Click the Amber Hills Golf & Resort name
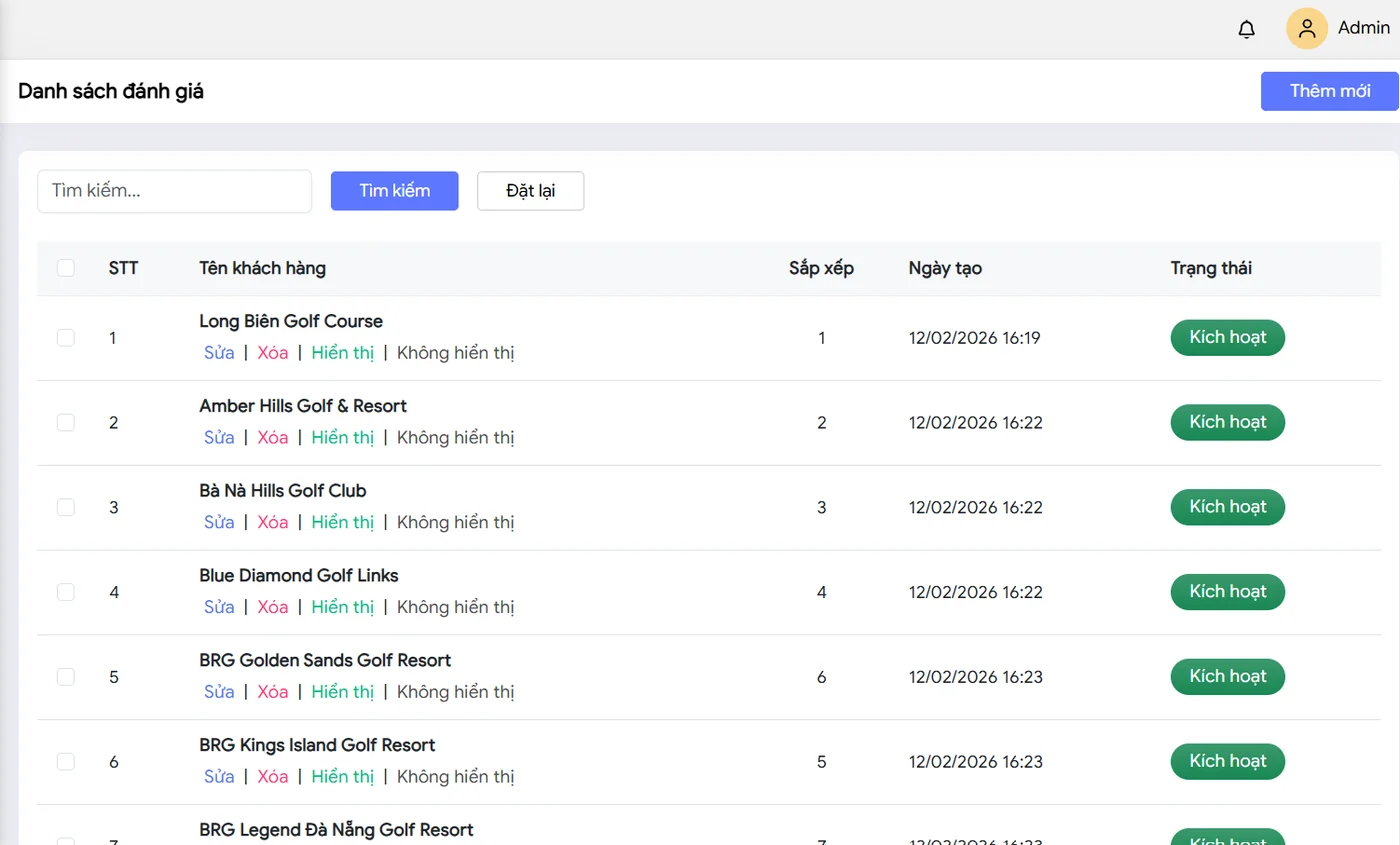1400x845 pixels. [x=303, y=406]
